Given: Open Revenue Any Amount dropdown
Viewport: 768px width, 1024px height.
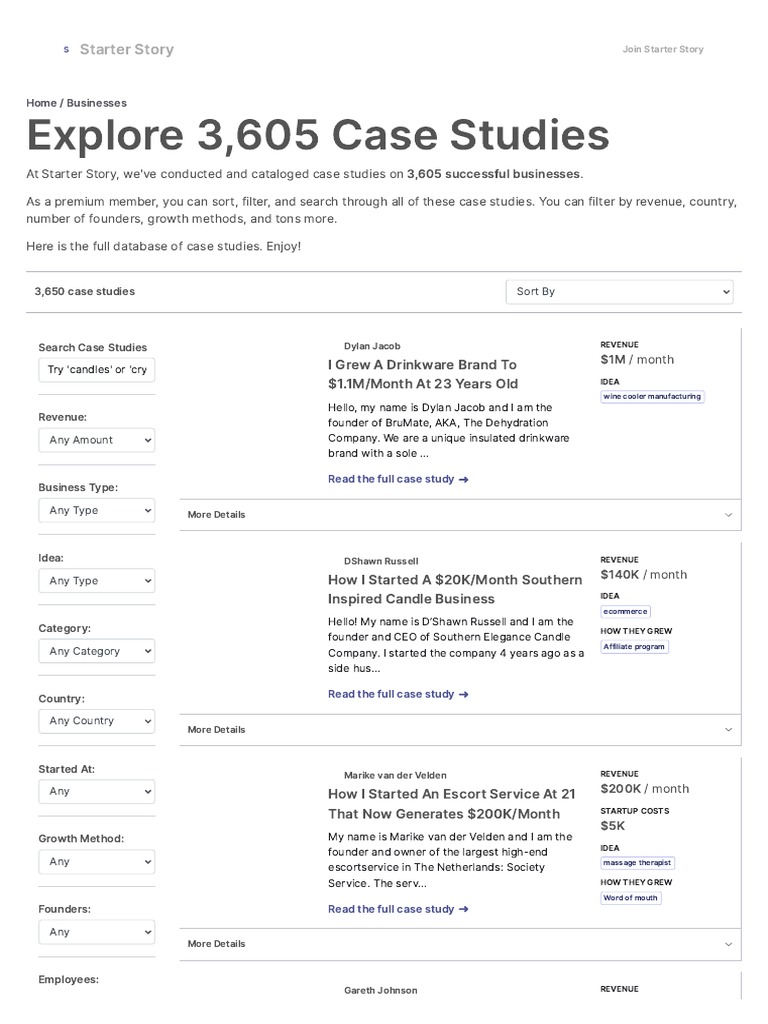Looking at the screenshot, I should (97, 440).
